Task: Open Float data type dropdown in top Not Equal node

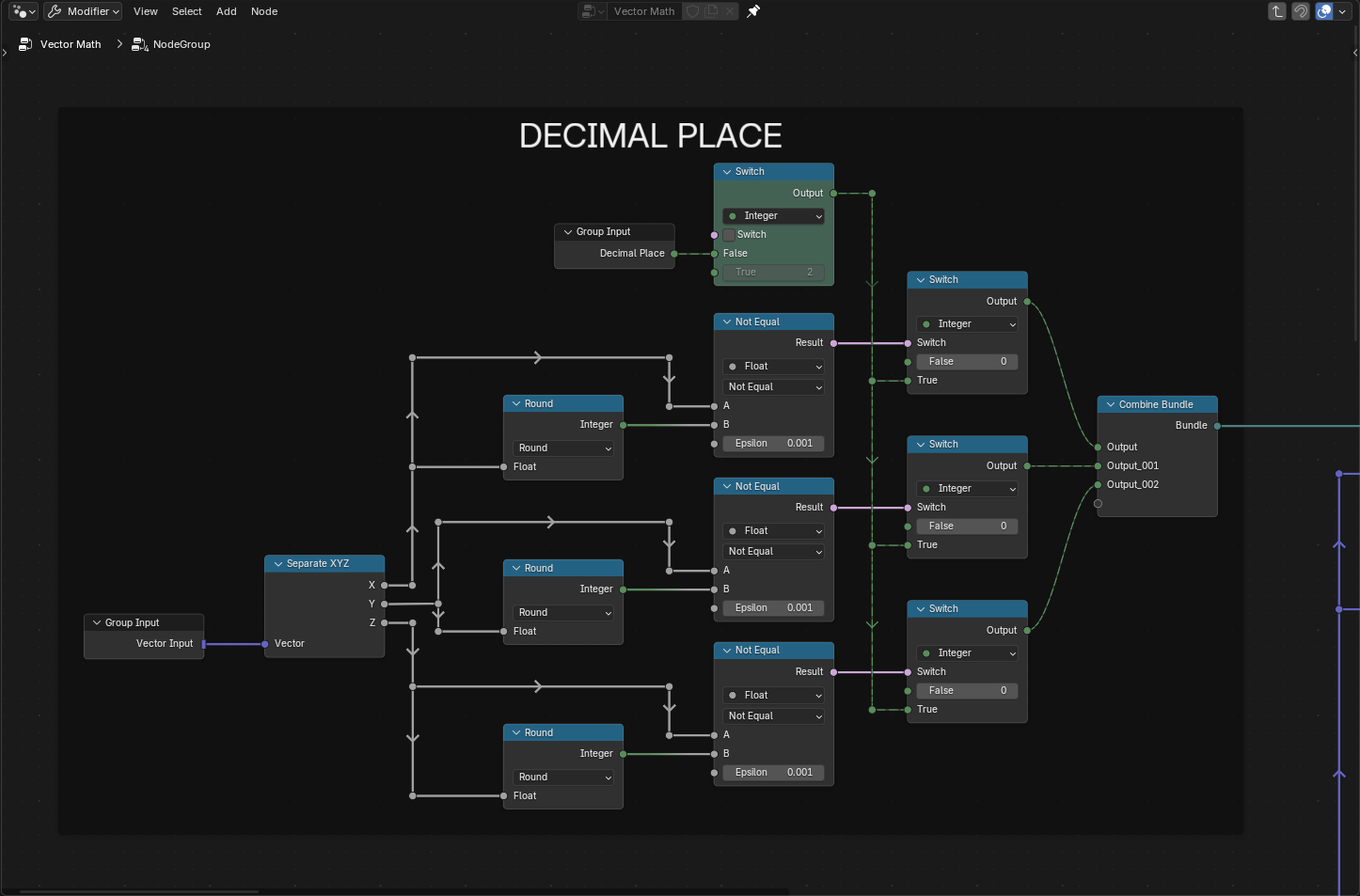Action: click(x=774, y=367)
